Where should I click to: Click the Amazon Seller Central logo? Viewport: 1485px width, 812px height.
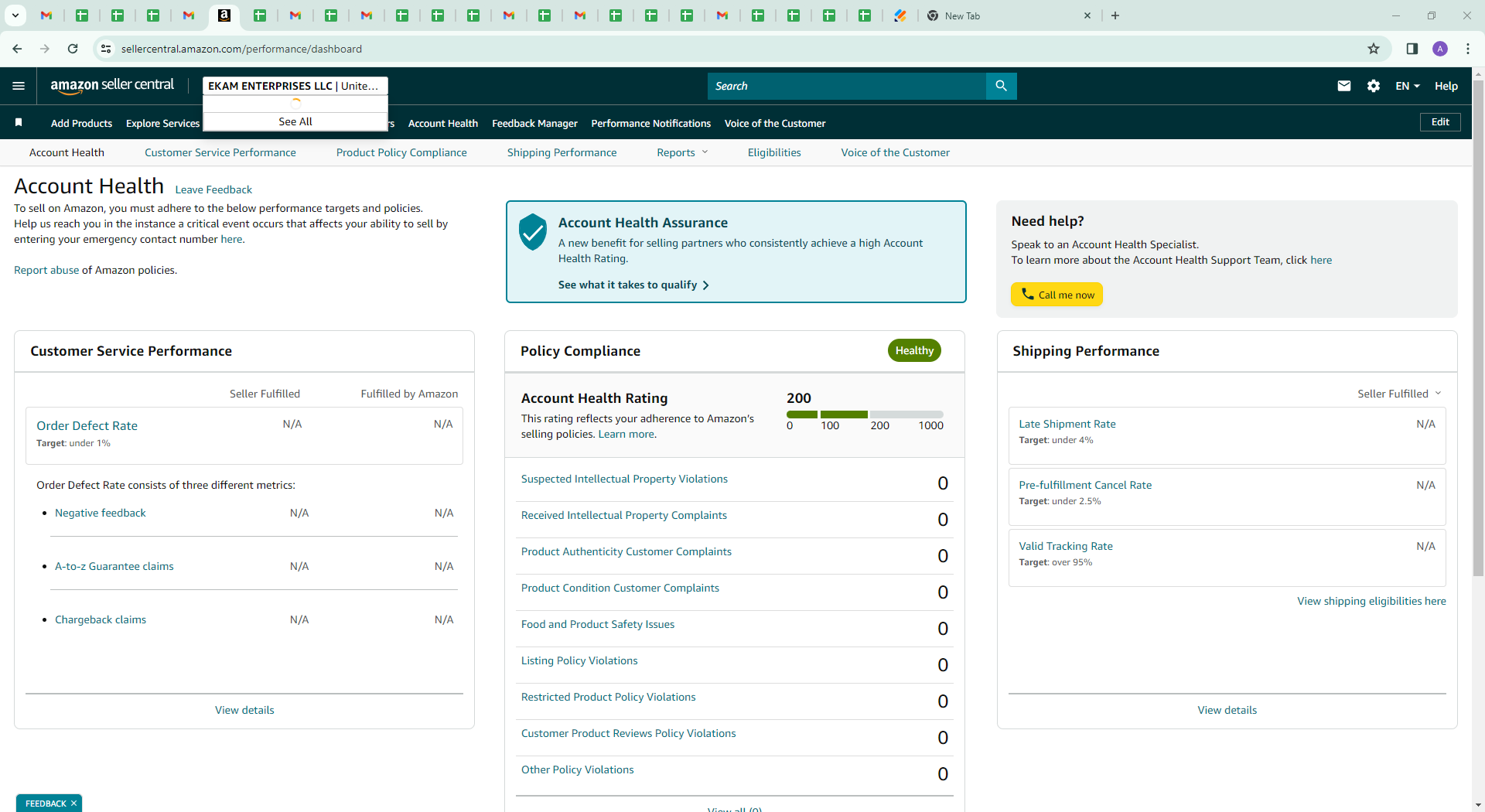coord(112,86)
